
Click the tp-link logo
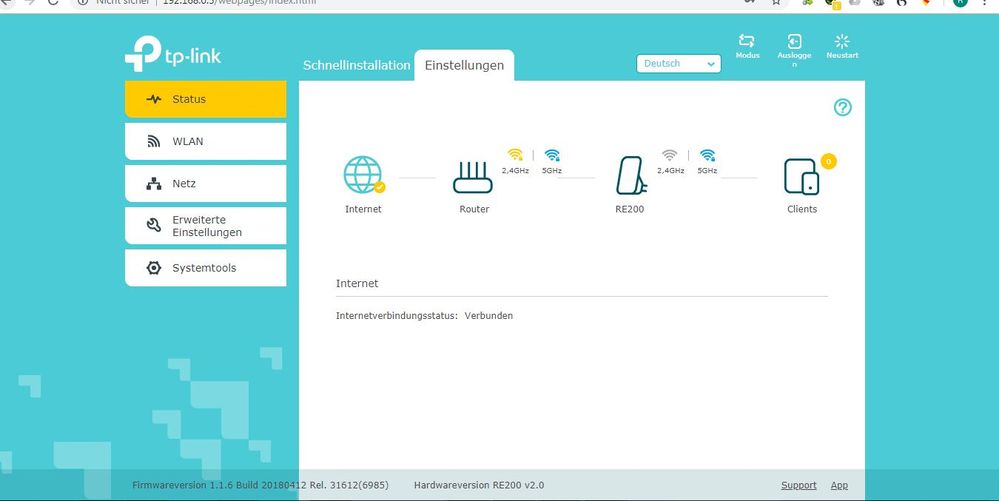coord(173,54)
